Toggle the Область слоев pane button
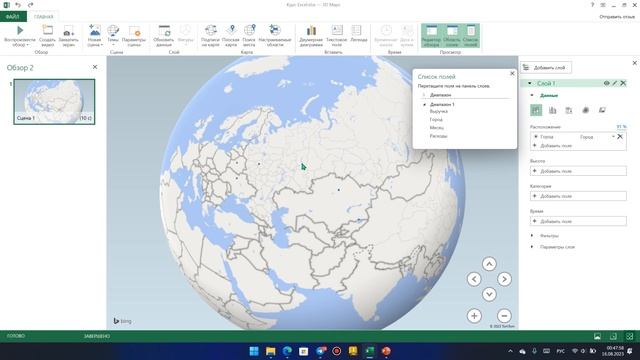 452,36
